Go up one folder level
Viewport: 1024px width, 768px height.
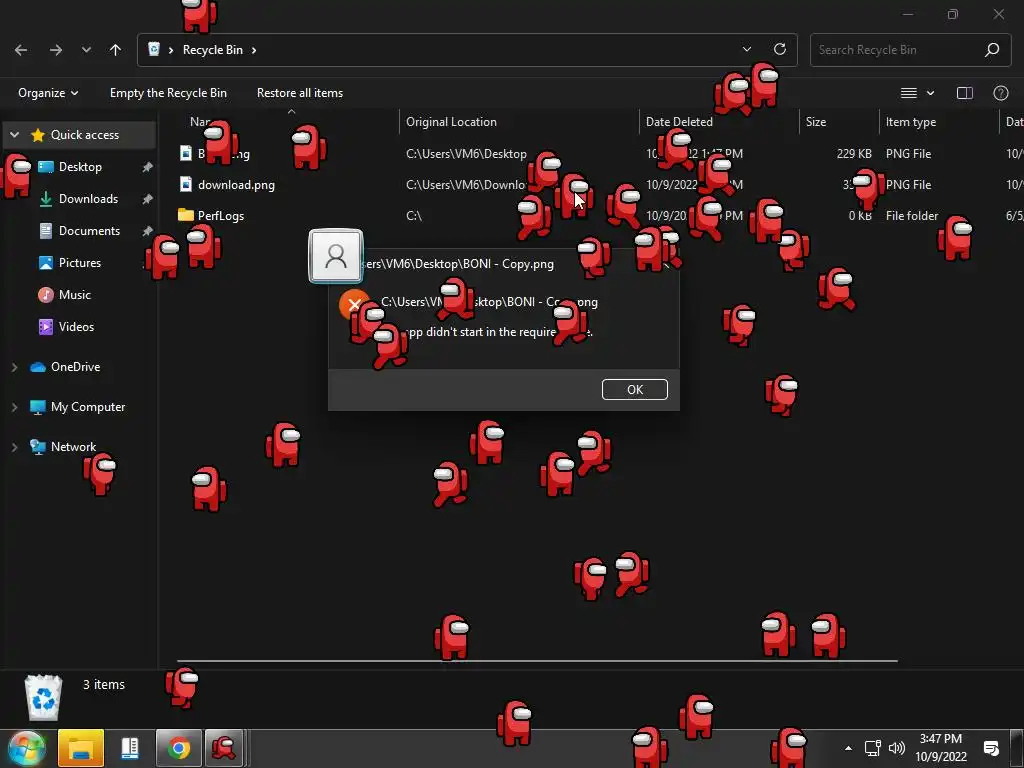coord(116,50)
